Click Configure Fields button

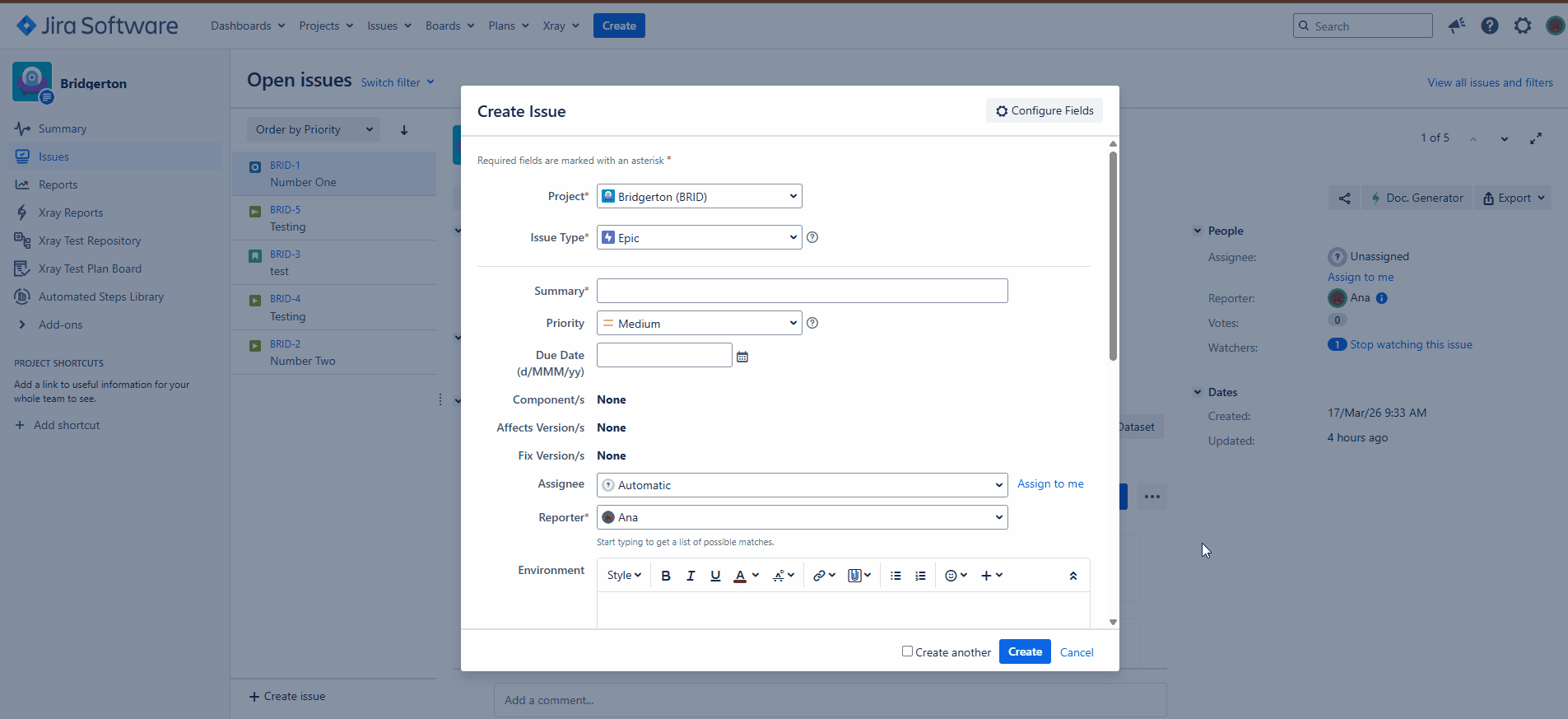[x=1045, y=110]
